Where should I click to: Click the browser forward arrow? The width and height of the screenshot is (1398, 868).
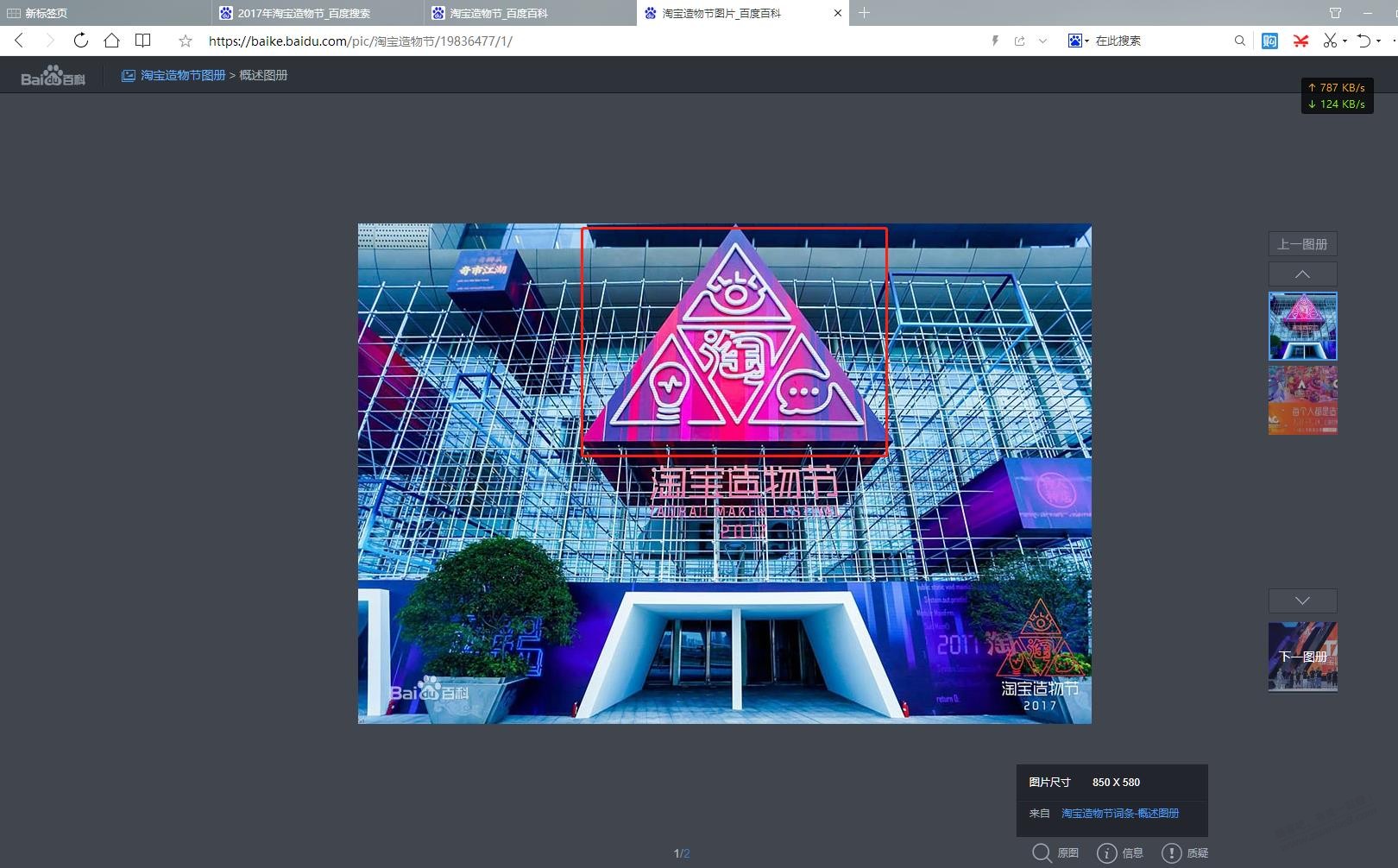[x=49, y=41]
